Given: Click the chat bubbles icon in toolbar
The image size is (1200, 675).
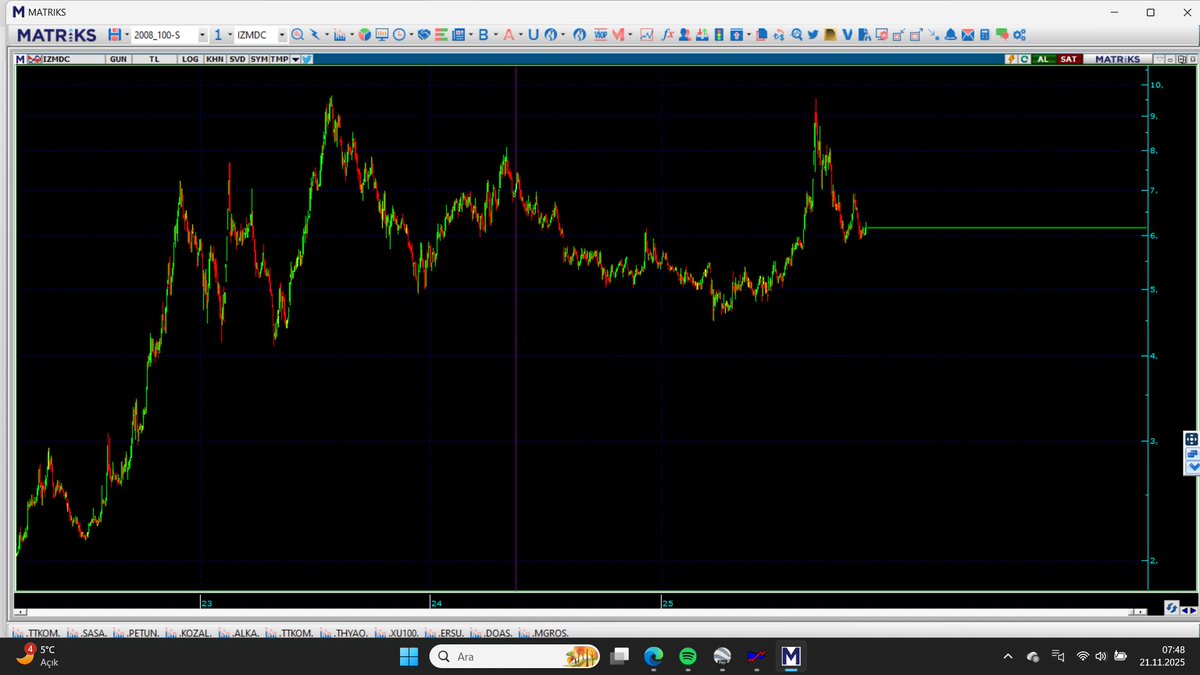Looking at the screenshot, I should pos(1001,35).
